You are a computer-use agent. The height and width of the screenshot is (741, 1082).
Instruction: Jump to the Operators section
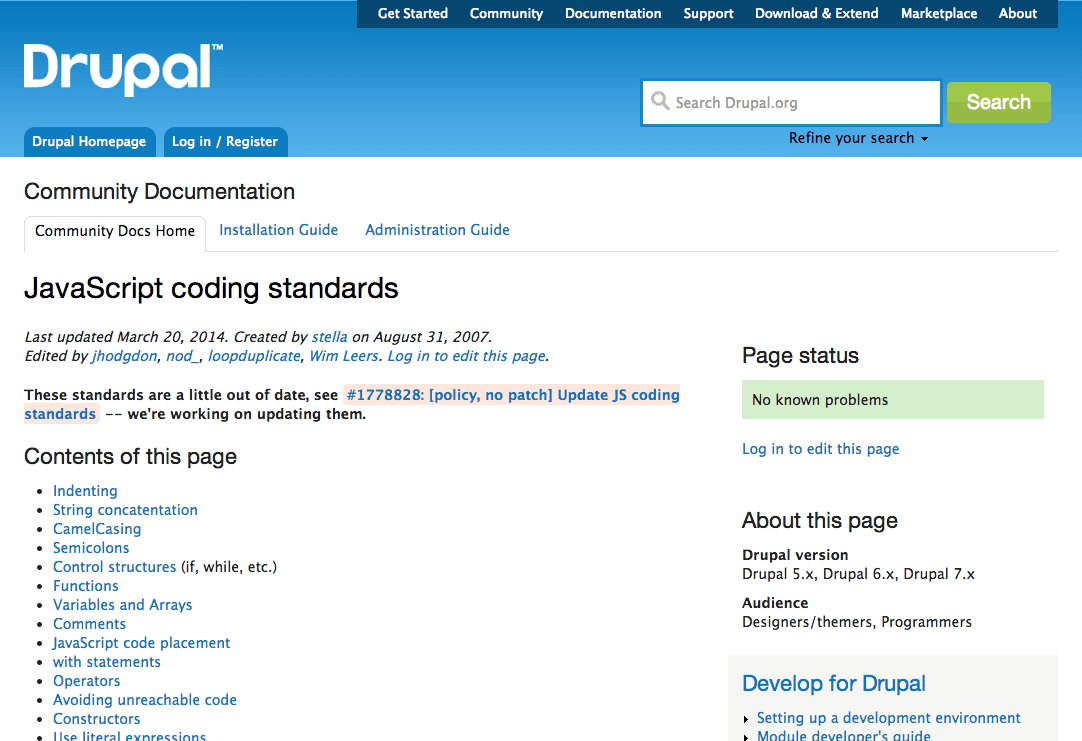(86, 680)
